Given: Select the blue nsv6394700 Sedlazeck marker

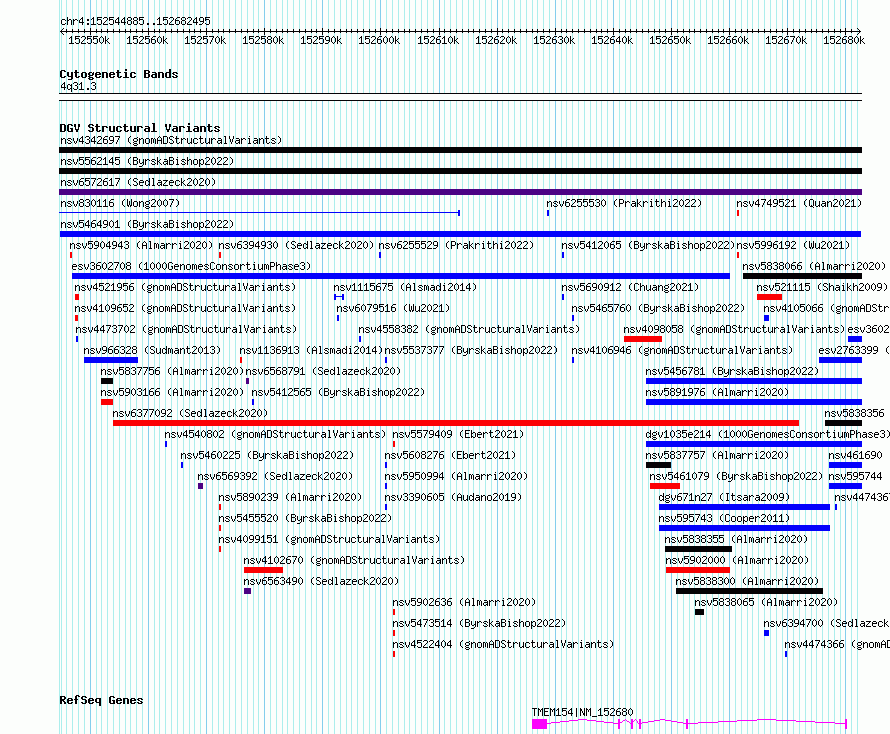Looking at the screenshot, I should 766,633.
